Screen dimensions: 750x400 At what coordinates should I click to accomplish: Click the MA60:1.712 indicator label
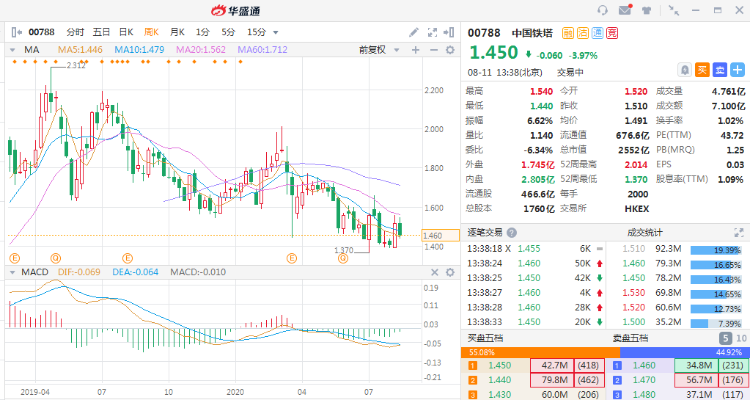click(263, 50)
